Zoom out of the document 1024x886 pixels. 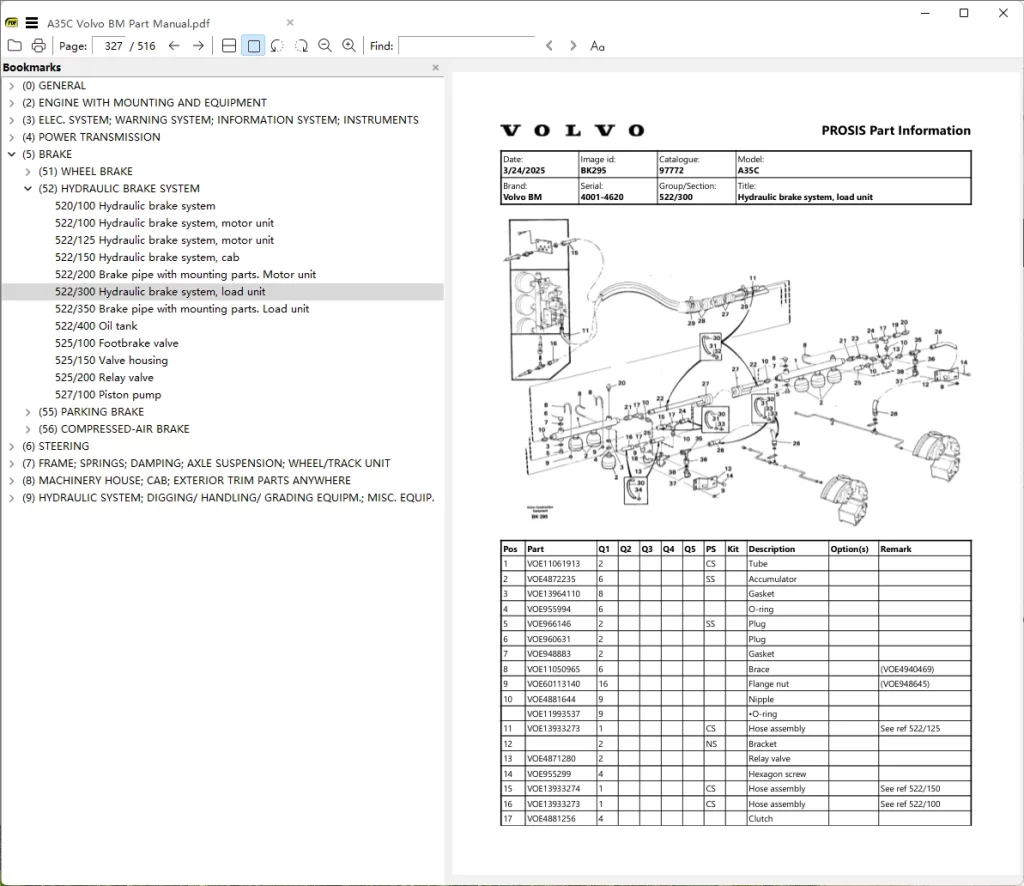point(325,46)
